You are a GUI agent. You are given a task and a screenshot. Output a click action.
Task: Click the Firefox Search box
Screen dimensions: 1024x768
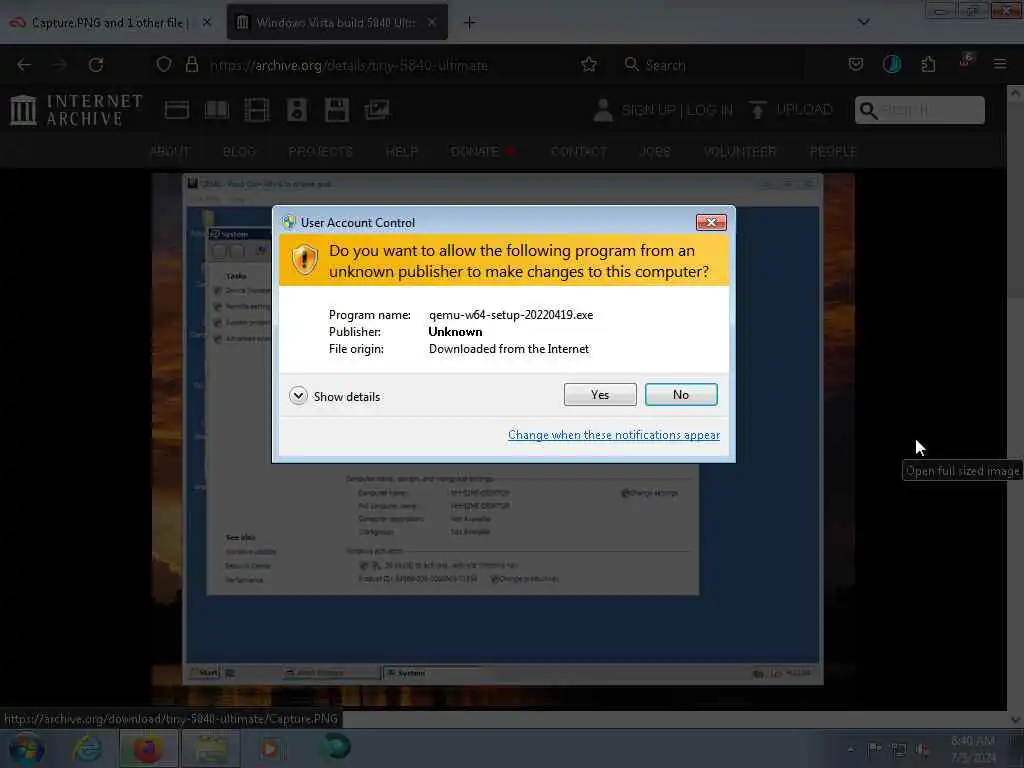(712, 65)
